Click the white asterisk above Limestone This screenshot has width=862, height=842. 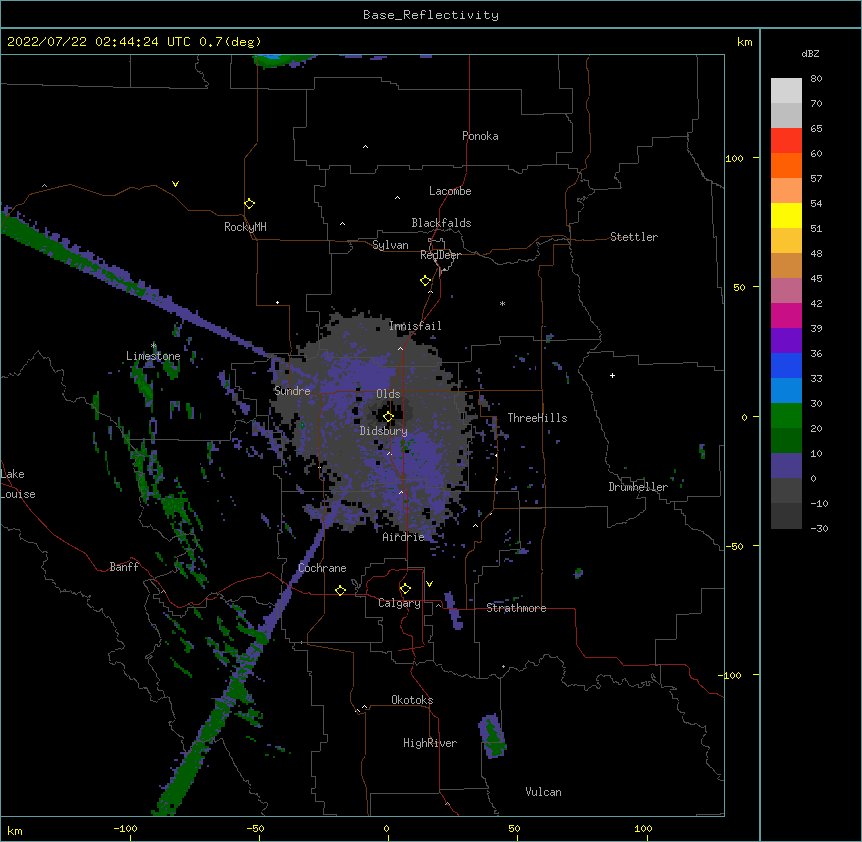pos(154,346)
